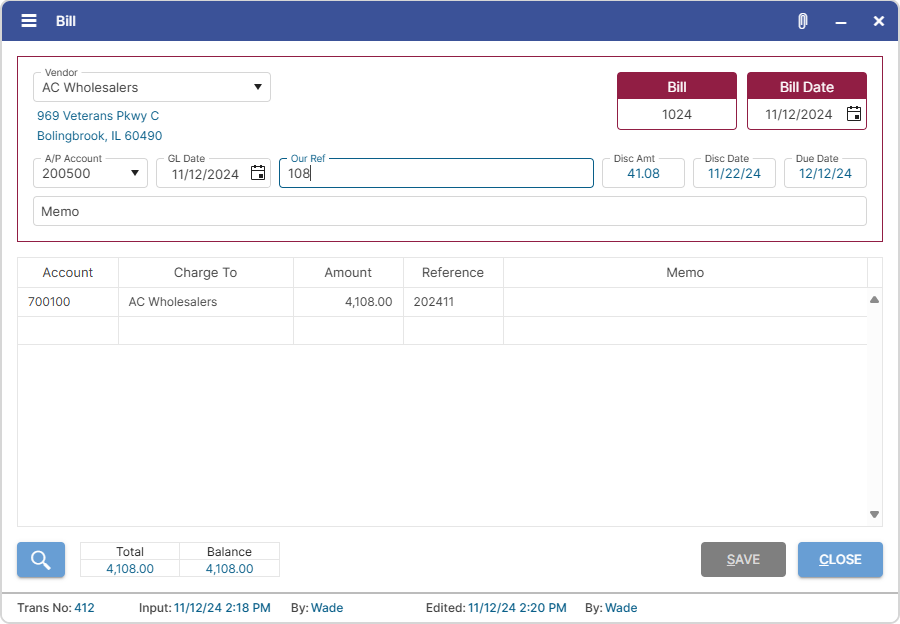The width and height of the screenshot is (900, 624).
Task: Click the paperclip attachment icon
Action: point(802,20)
